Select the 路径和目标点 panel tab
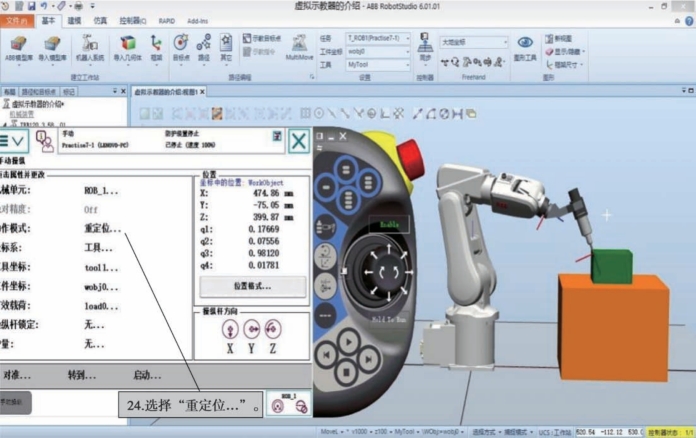This screenshot has height=438, width=696. tap(39, 92)
